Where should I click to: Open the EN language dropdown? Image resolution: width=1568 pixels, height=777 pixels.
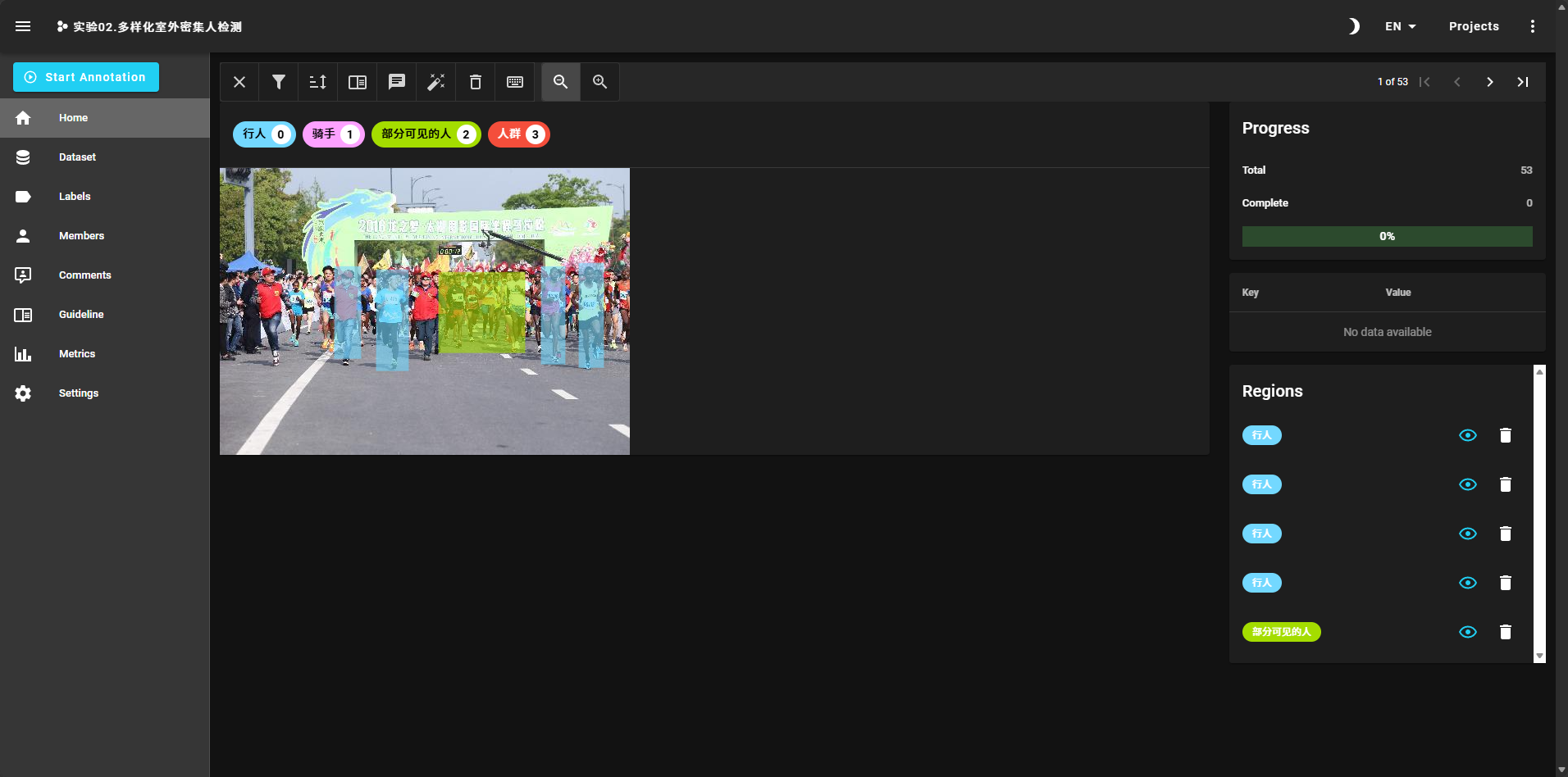click(1400, 26)
